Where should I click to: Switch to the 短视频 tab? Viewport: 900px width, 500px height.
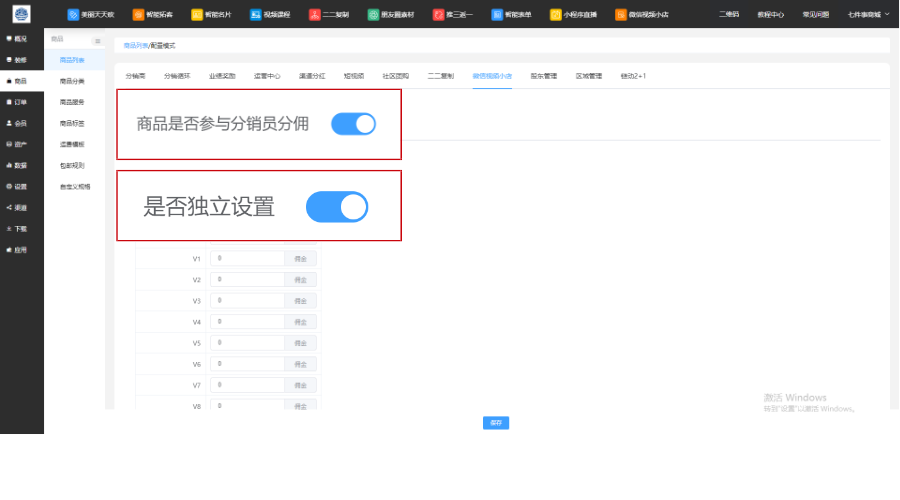pyautogui.click(x=354, y=76)
